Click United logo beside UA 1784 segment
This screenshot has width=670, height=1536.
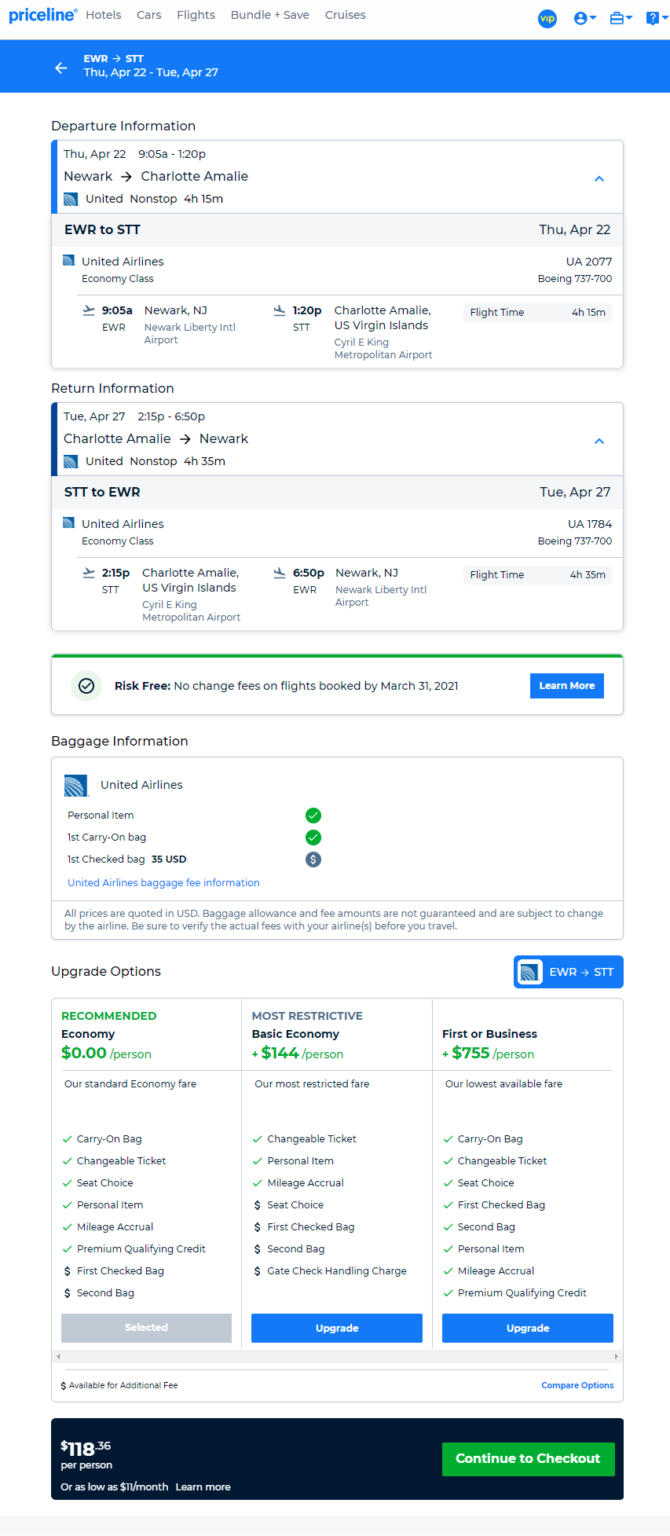tap(68, 523)
